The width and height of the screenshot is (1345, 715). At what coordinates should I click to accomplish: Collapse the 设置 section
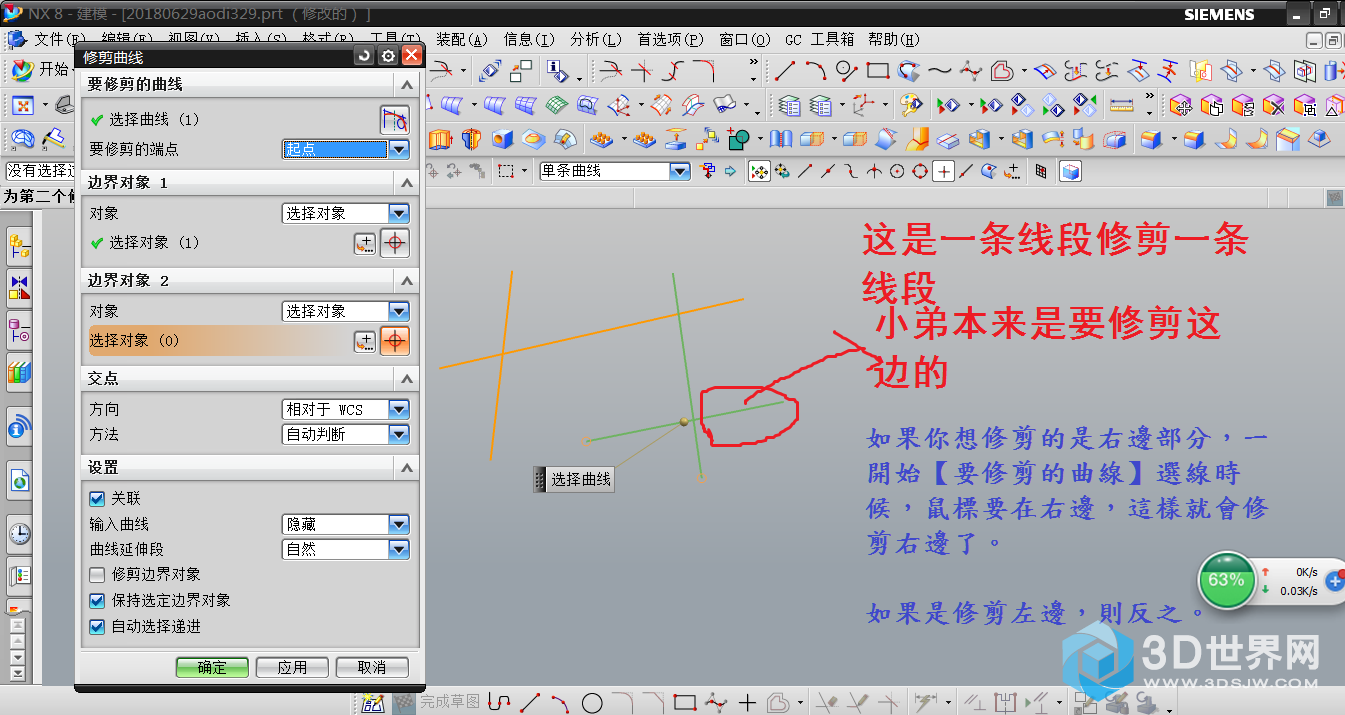406,467
